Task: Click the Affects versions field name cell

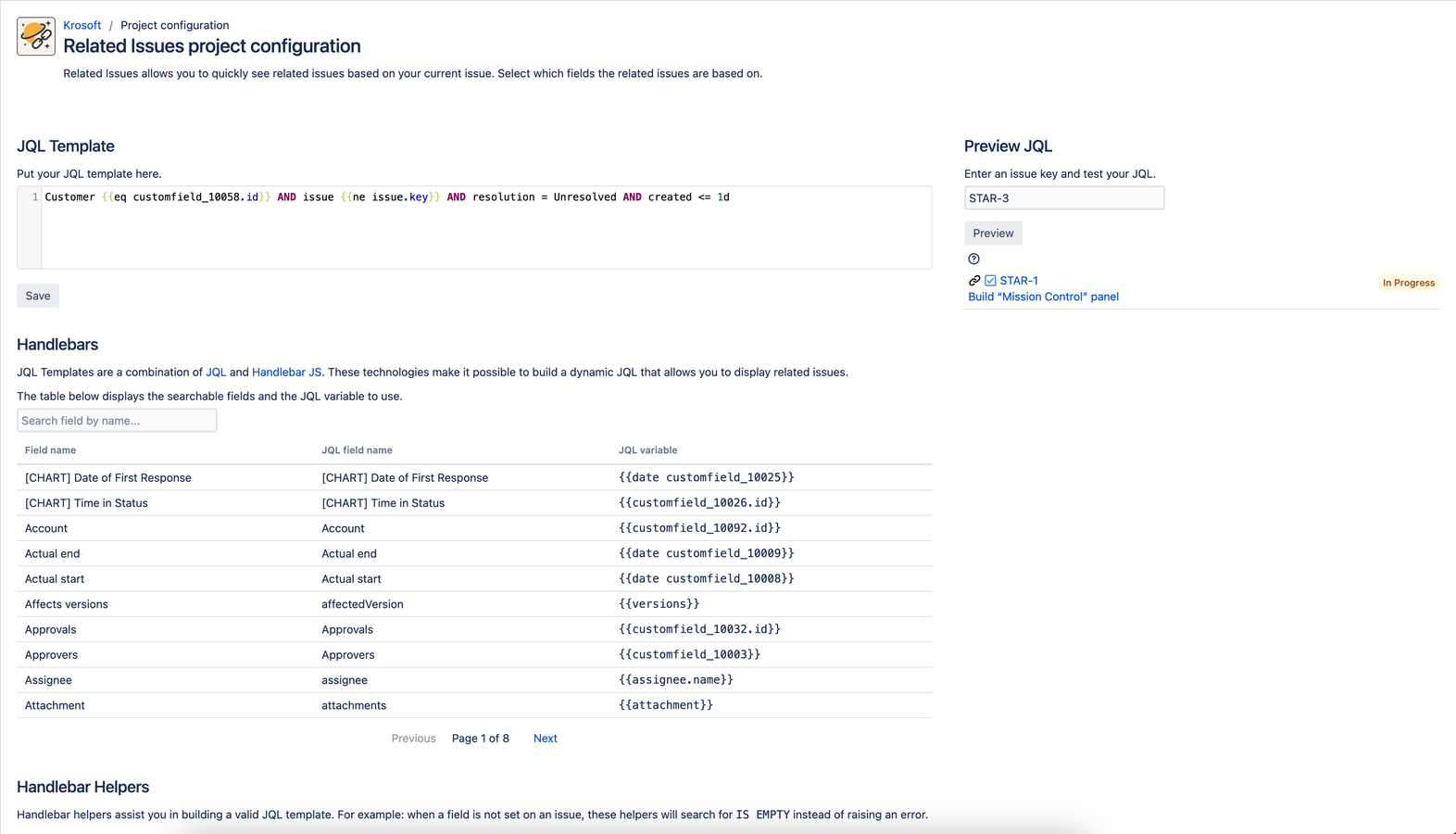Action: point(67,604)
